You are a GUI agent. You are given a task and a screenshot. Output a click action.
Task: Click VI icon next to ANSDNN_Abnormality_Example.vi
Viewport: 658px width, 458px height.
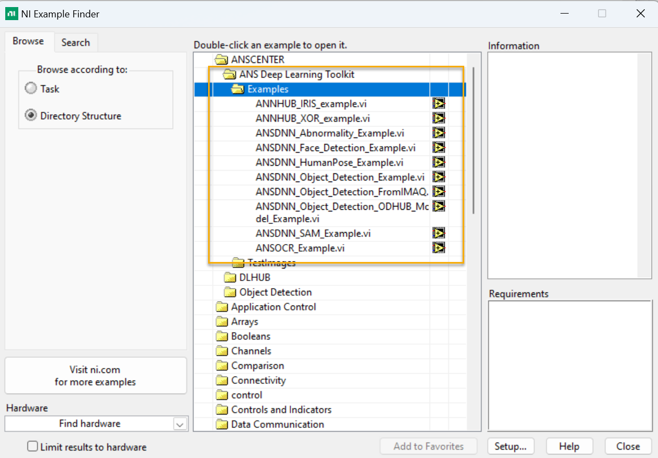click(438, 133)
